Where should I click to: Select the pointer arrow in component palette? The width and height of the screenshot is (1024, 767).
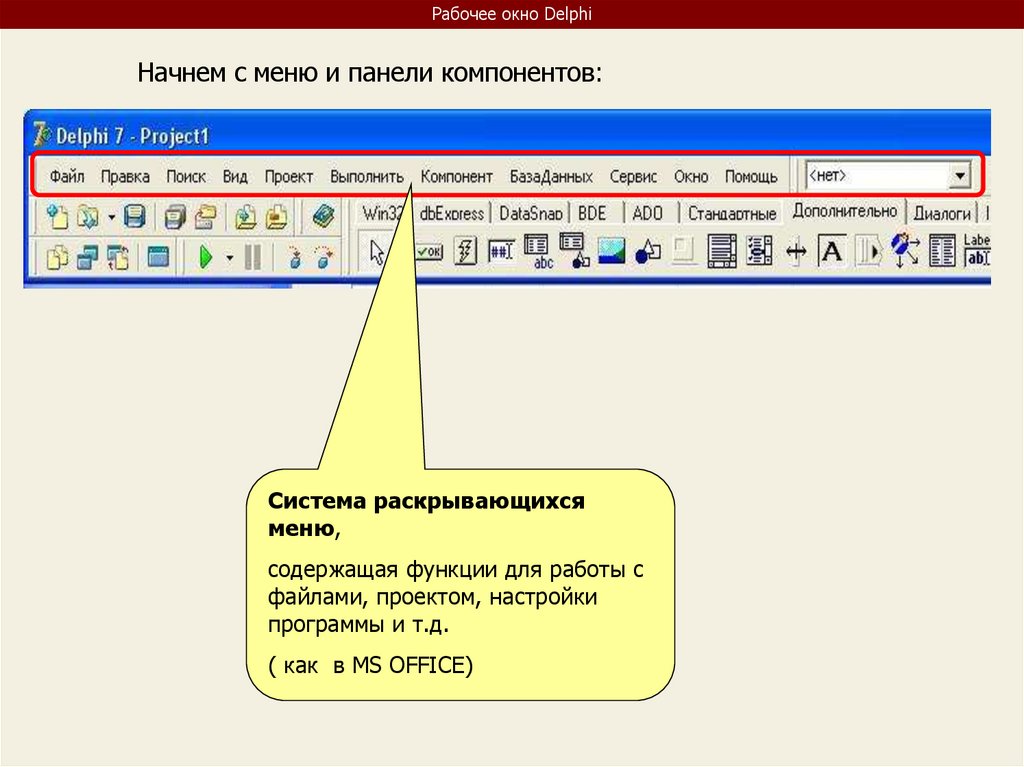[377, 252]
